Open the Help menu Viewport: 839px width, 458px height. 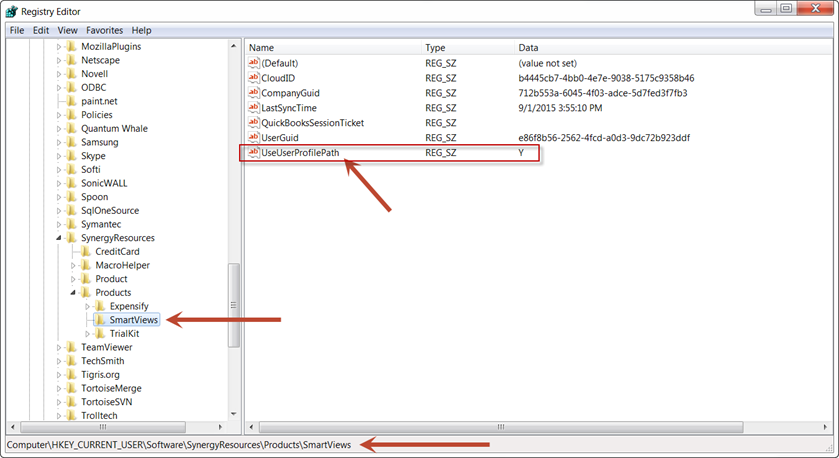point(141,30)
